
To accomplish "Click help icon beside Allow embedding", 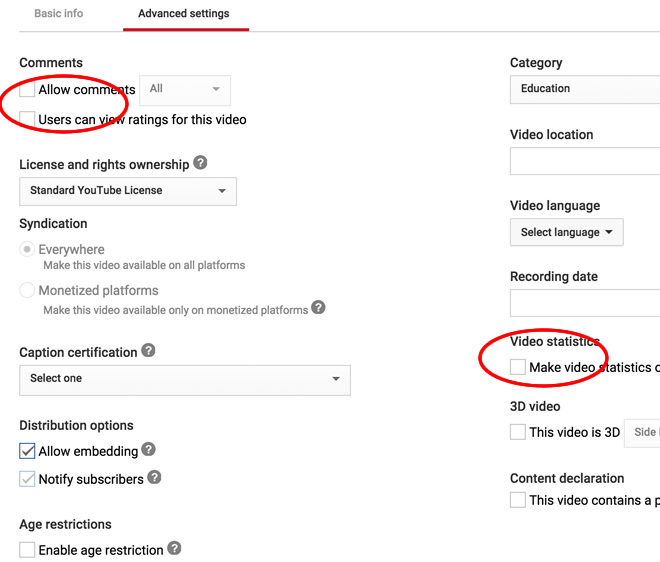I will pos(148,450).
